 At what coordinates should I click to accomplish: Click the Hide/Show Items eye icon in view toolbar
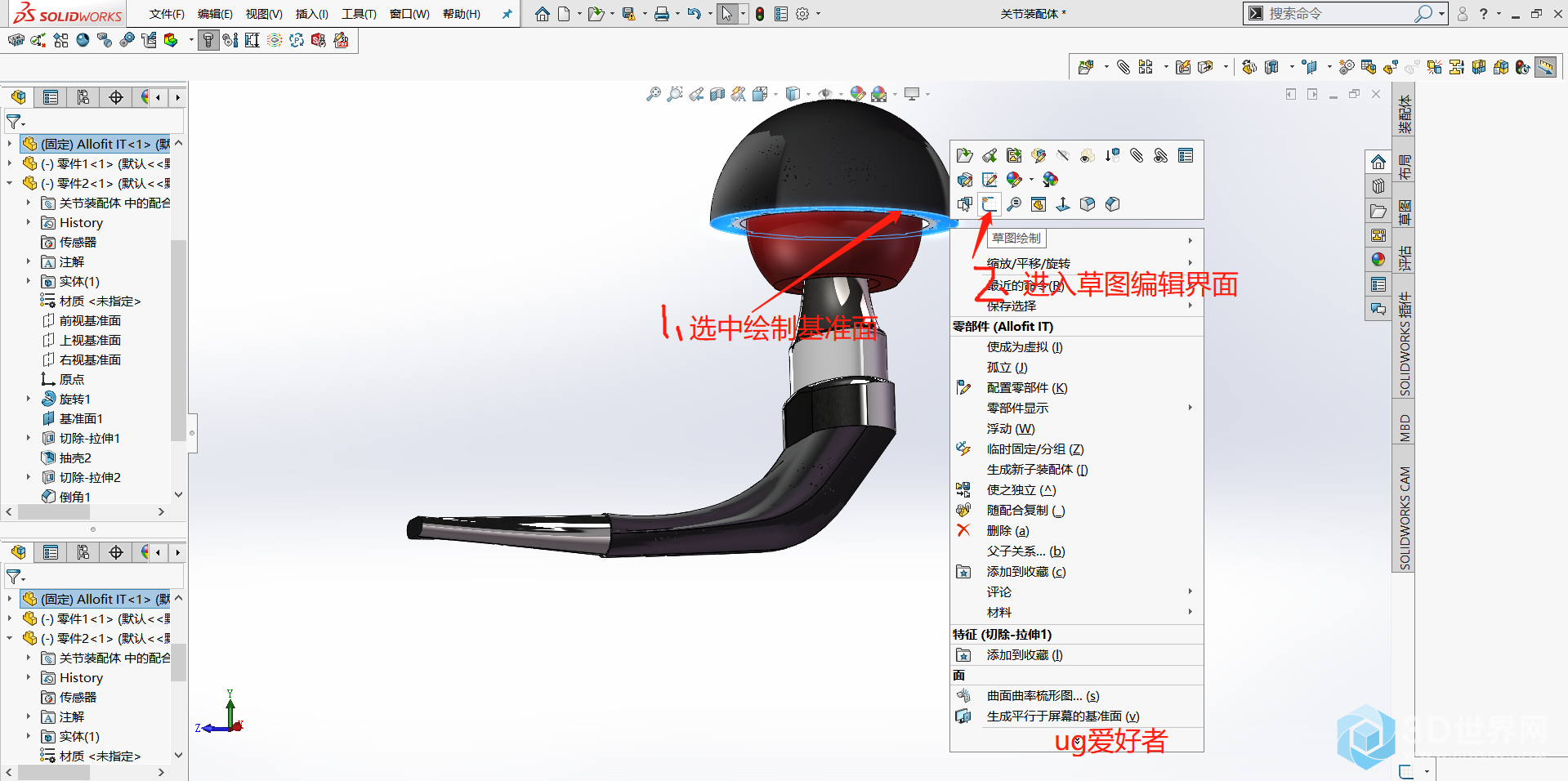825,94
